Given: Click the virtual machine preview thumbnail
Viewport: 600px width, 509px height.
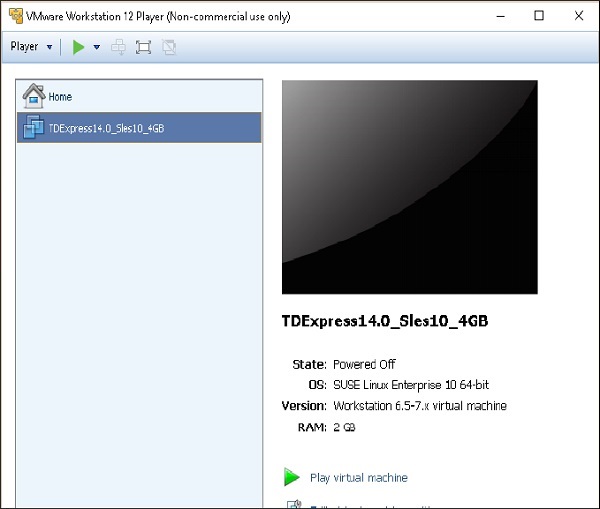Looking at the screenshot, I should (410, 187).
